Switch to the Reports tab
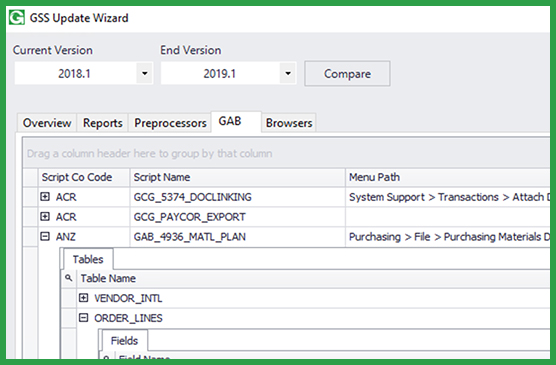Viewport: 556px width, 365px height. tap(102, 123)
